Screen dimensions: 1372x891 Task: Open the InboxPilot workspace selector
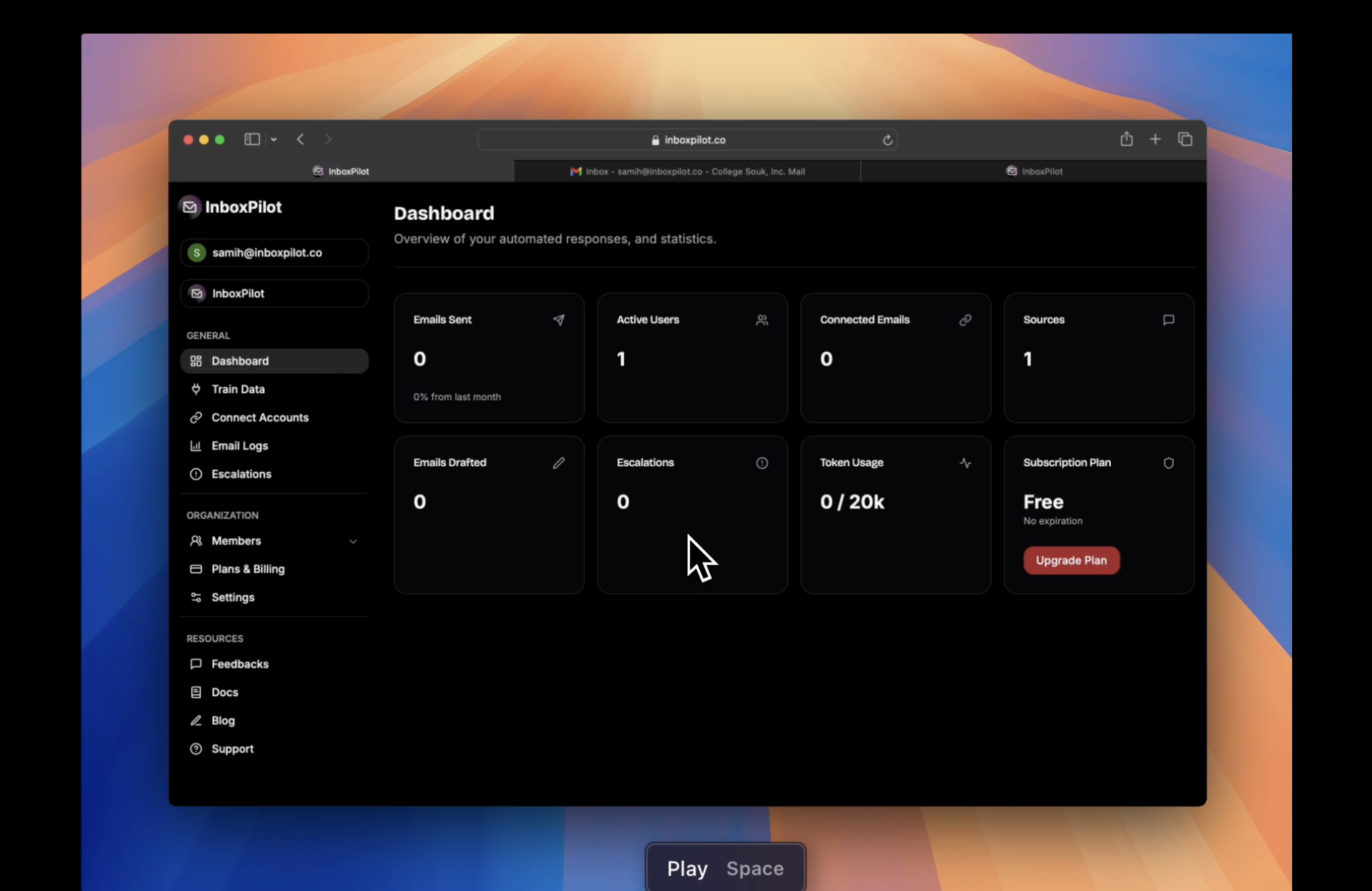274,294
